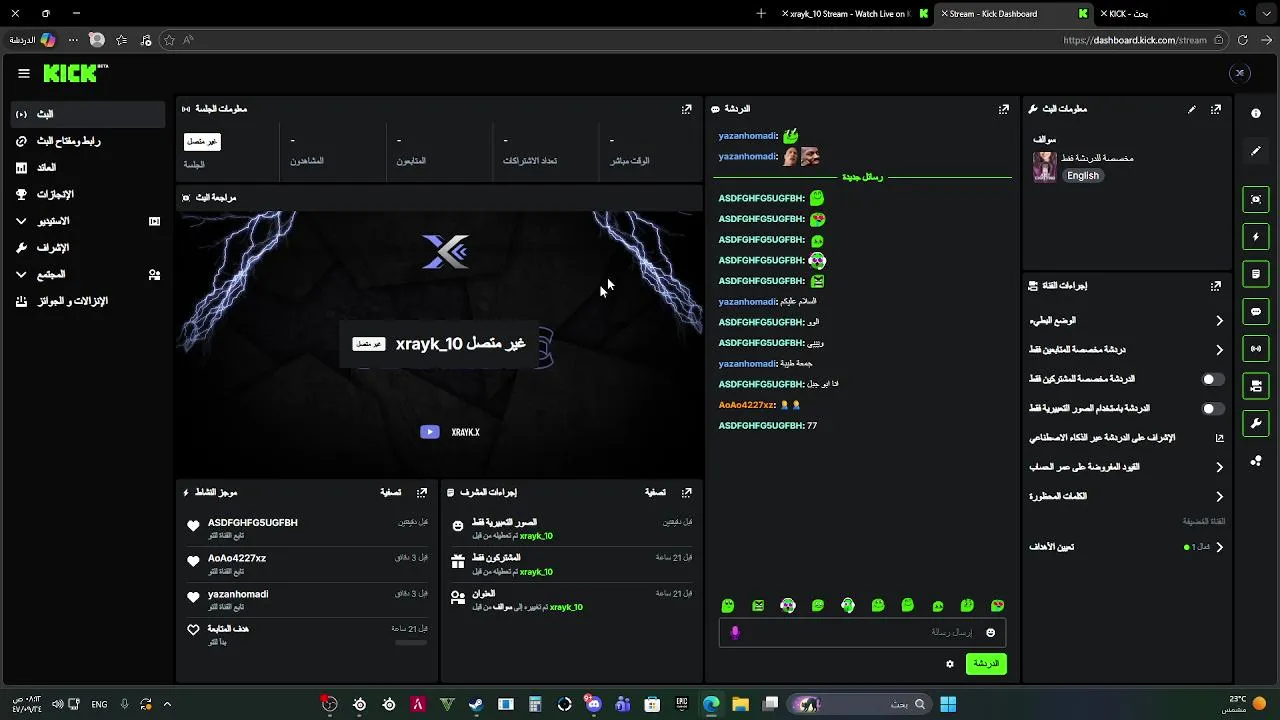Screen dimensions: 1280x720
Task: Open Windows Start menu on taskbar
Action: click(948, 704)
